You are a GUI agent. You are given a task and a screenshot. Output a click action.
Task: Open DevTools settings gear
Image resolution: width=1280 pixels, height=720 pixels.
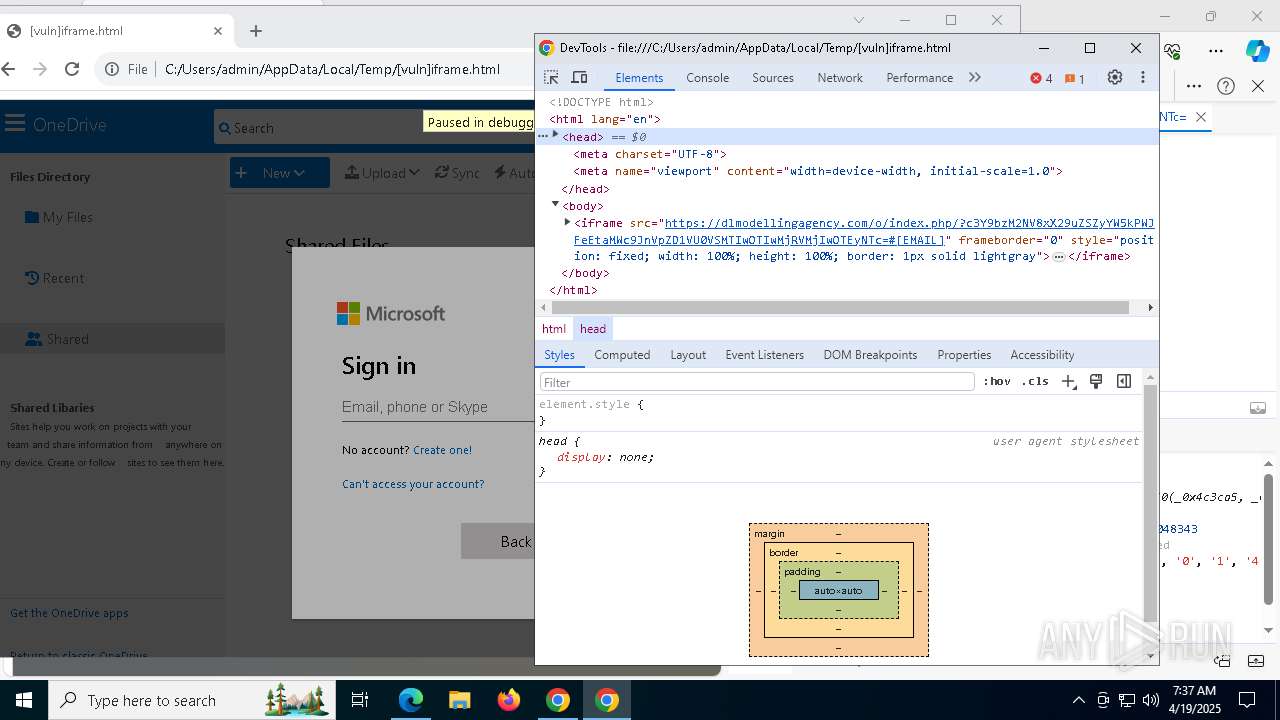1115,77
